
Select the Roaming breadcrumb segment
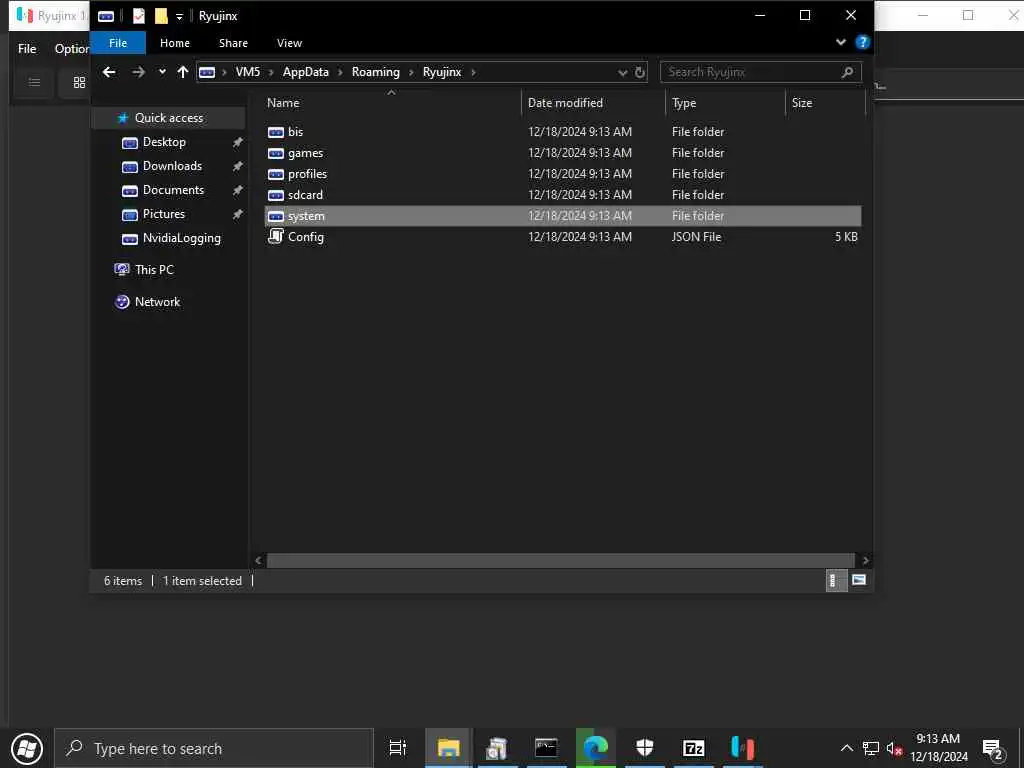(376, 72)
